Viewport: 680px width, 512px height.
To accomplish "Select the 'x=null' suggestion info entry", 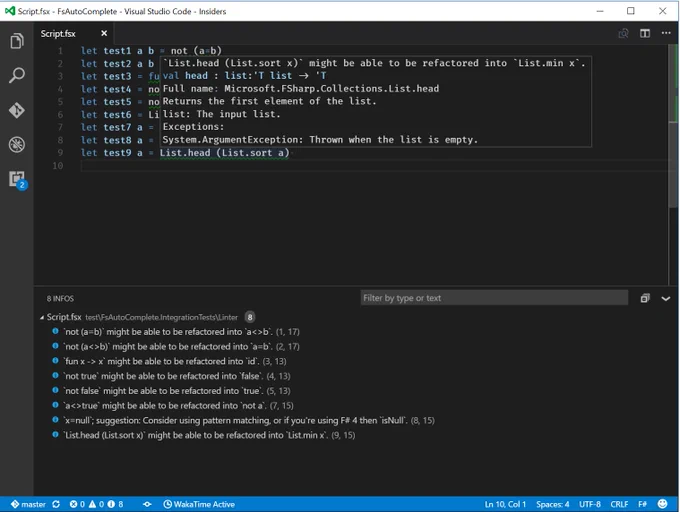I will (x=249, y=420).
